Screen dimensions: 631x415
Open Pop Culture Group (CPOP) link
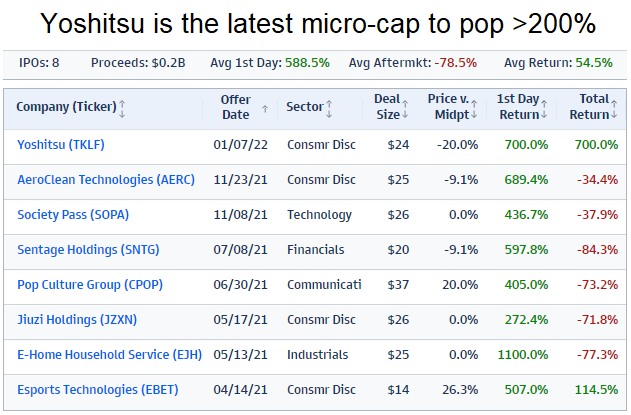tap(90, 284)
